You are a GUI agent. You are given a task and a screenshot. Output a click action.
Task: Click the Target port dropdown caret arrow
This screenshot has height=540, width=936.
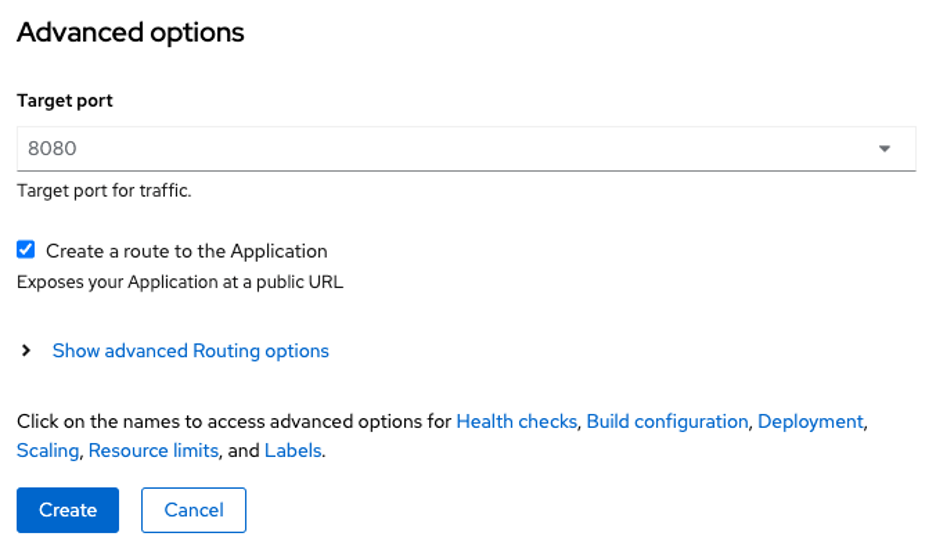point(884,149)
